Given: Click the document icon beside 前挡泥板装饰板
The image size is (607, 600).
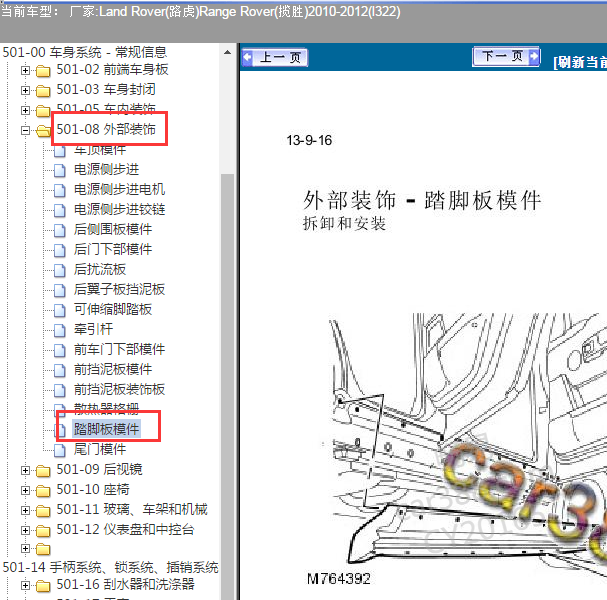Looking at the screenshot, I should click(60, 390).
